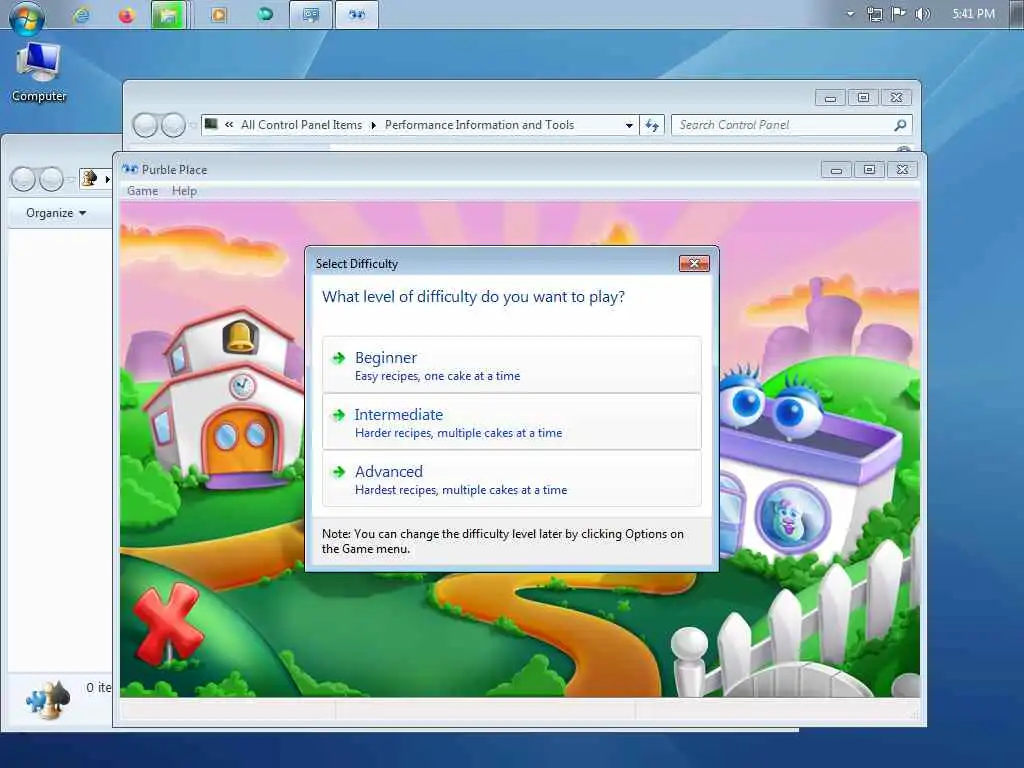This screenshot has height=768, width=1024.
Task: Maximize the Control Panel window
Action: [x=863, y=98]
